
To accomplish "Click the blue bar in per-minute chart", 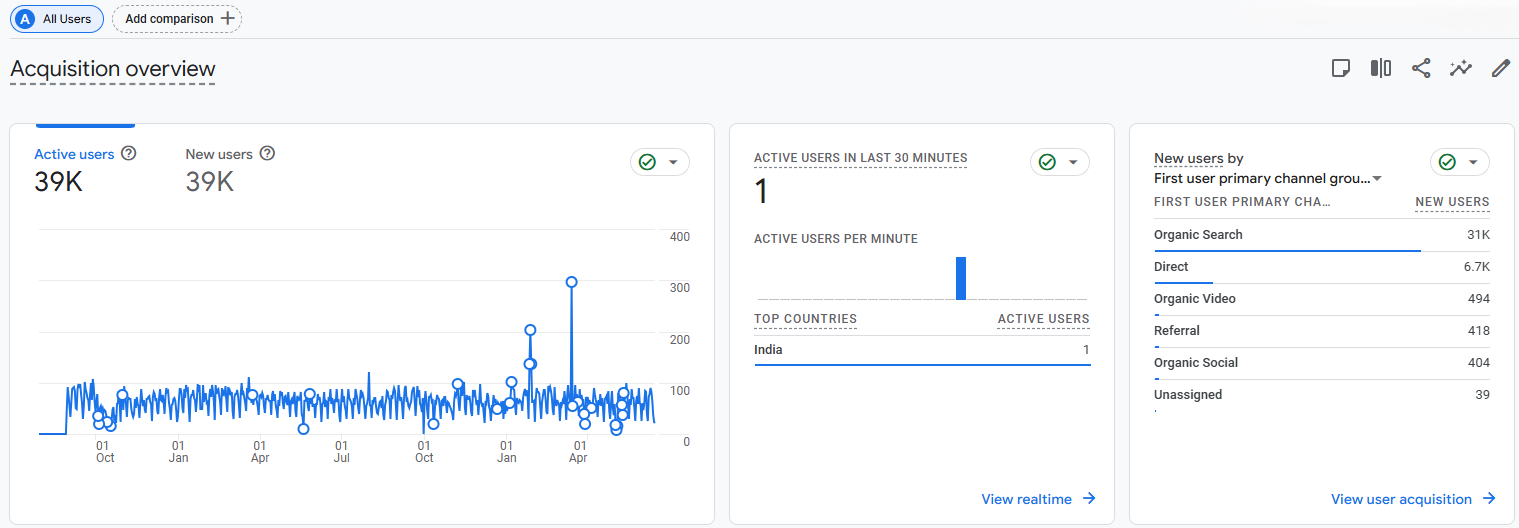I will coord(961,278).
